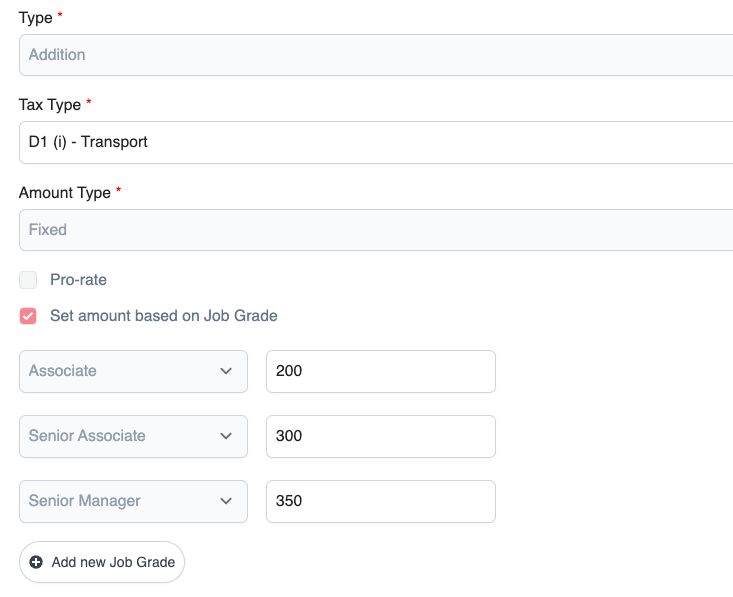733x597 pixels.
Task: Click the Amount Type field label
Action: point(64,192)
